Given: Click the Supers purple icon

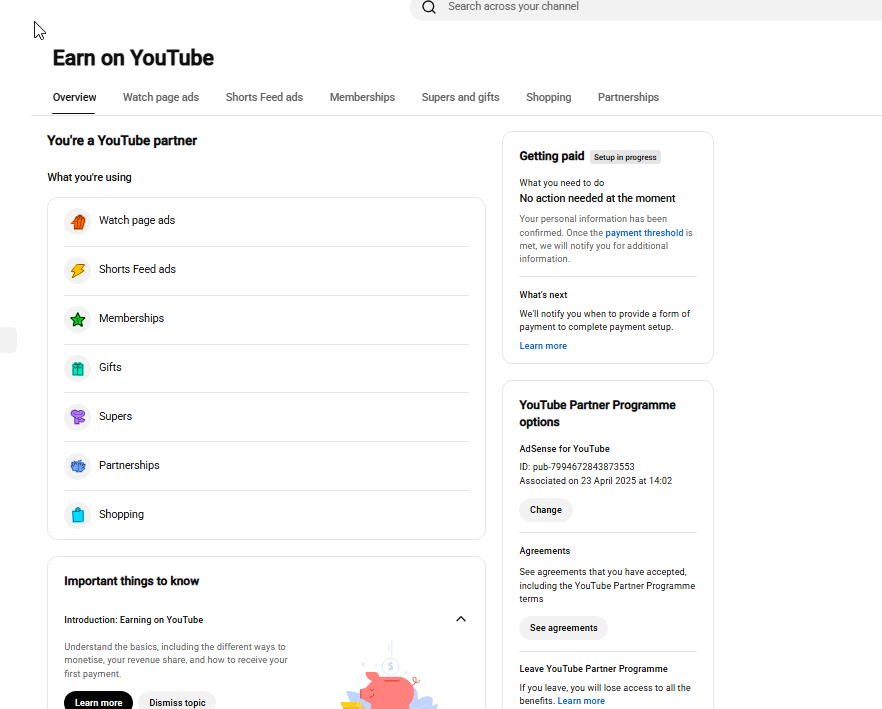Looking at the screenshot, I should coord(78,417).
